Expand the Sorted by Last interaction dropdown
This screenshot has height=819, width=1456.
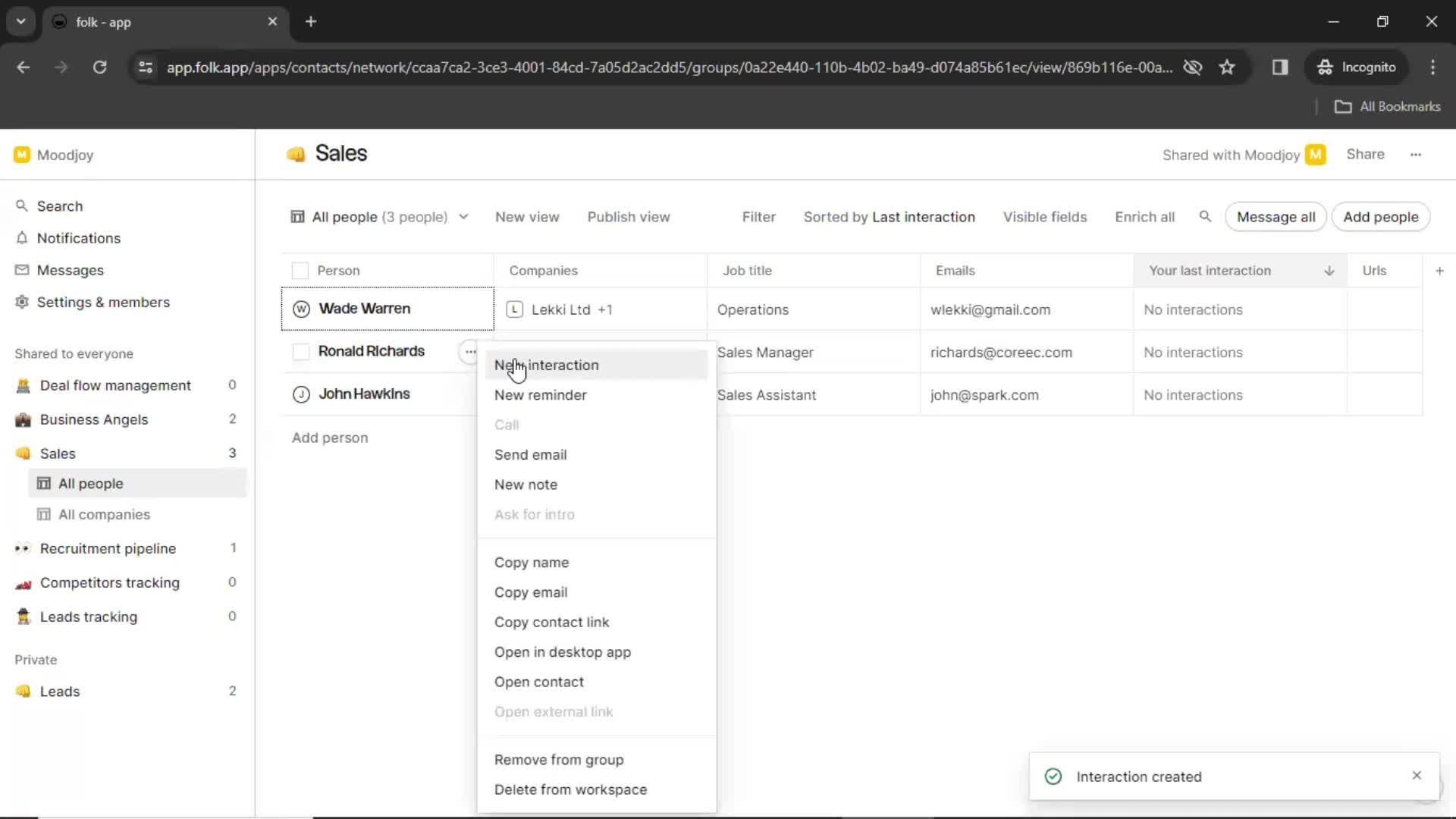pyautogui.click(x=889, y=216)
